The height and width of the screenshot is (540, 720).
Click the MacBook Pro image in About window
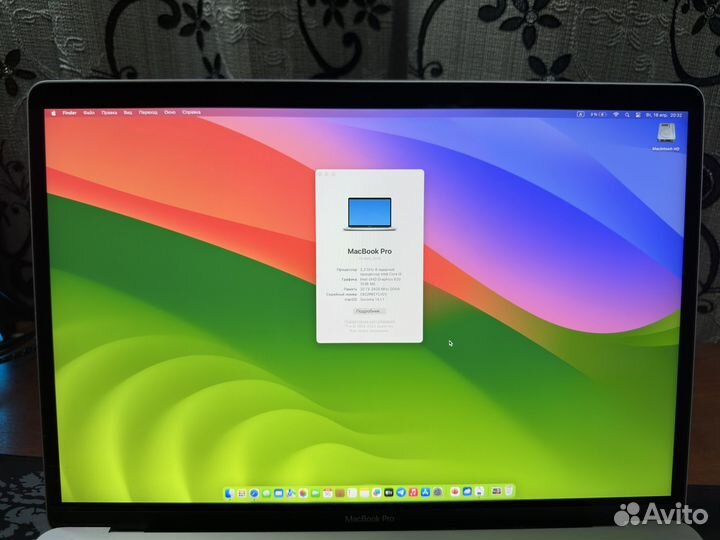[x=370, y=214]
